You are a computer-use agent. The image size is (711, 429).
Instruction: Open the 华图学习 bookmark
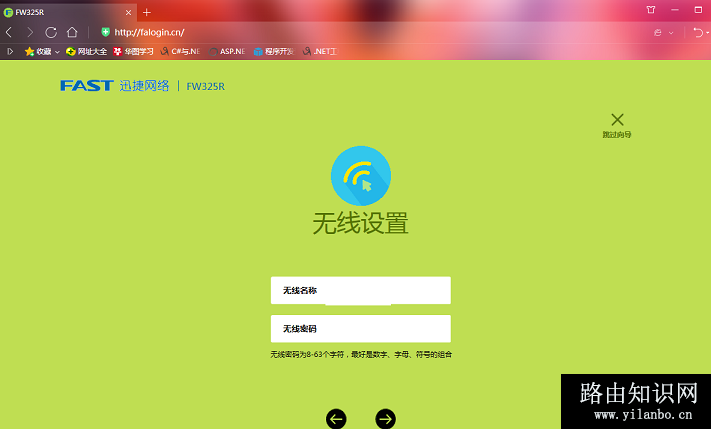(x=133, y=52)
